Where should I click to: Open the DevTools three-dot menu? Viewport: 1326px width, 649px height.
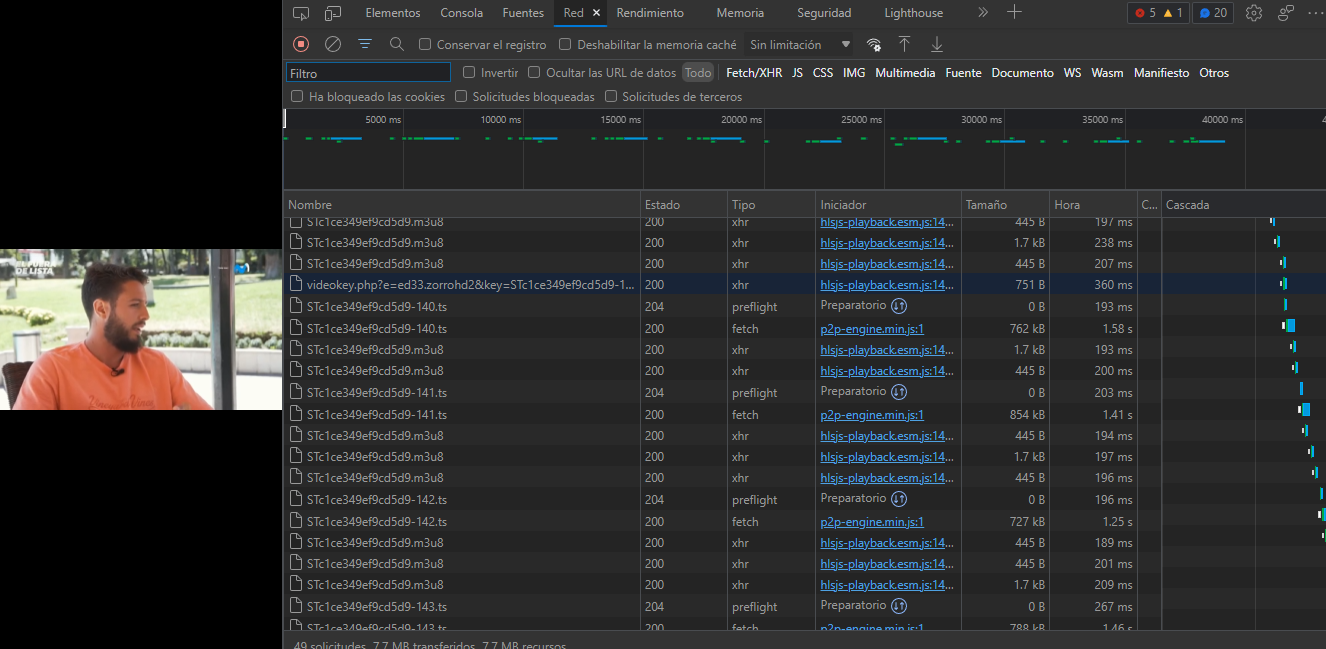coord(1314,13)
